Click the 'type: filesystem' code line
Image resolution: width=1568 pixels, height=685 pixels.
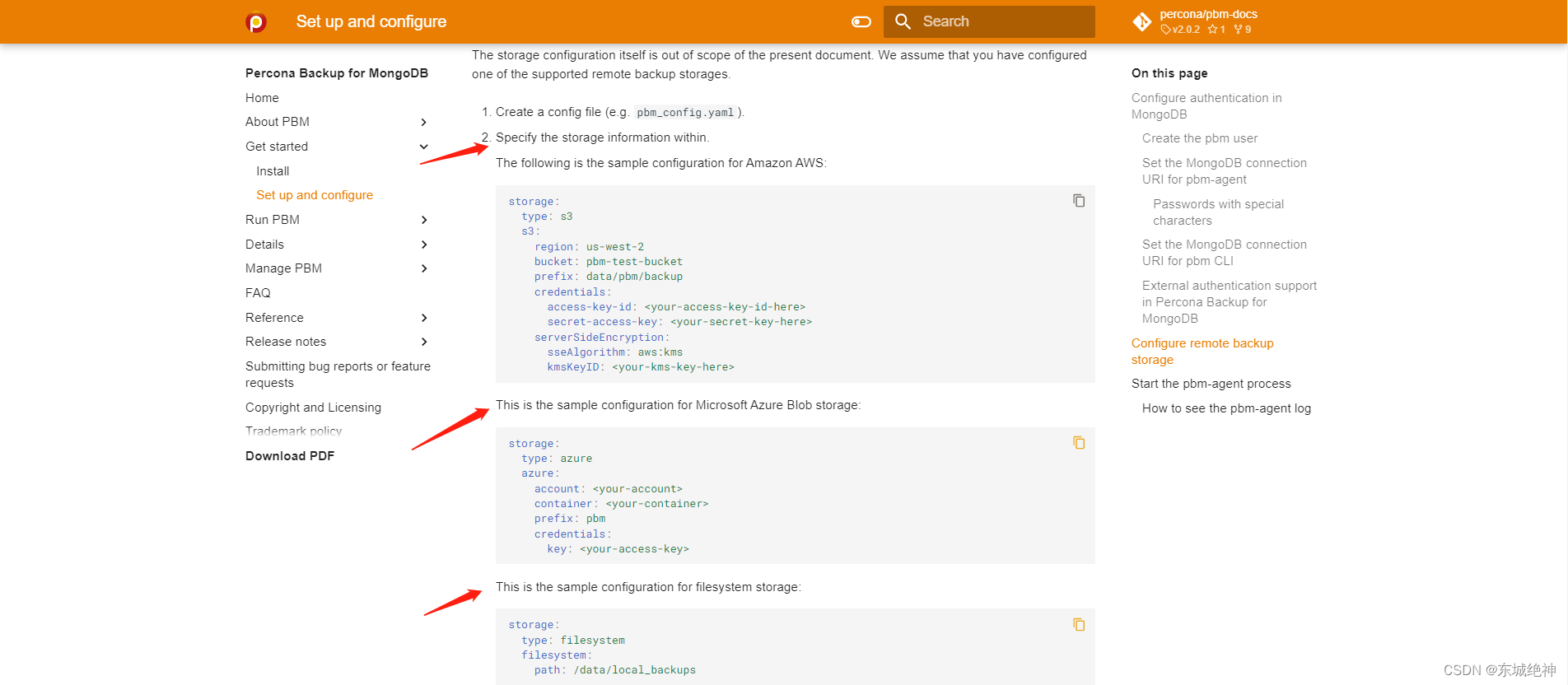(573, 641)
